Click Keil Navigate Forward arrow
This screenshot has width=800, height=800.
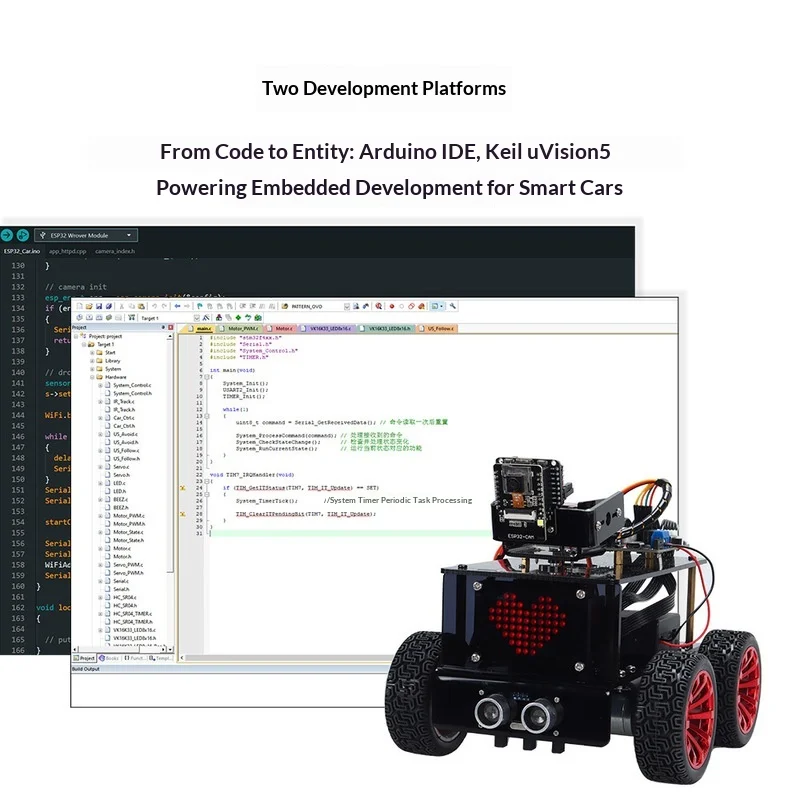click(x=187, y=306)
